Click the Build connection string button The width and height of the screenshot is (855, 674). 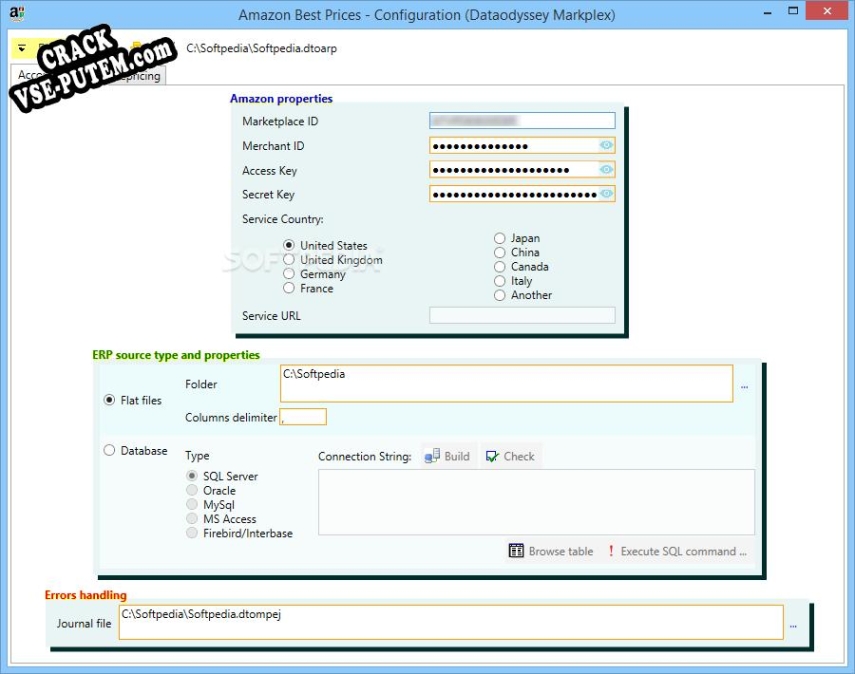(x=447, y=456)
